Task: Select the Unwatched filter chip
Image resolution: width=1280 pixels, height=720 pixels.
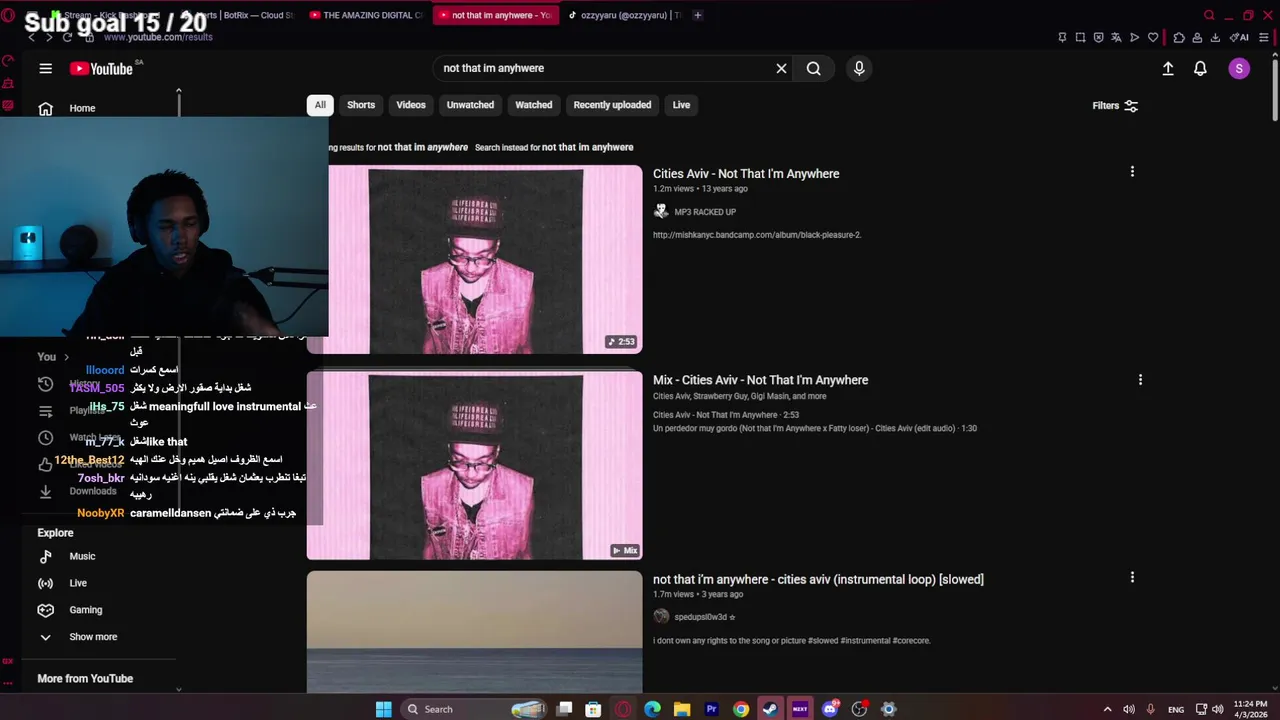Action: [470, 105]
